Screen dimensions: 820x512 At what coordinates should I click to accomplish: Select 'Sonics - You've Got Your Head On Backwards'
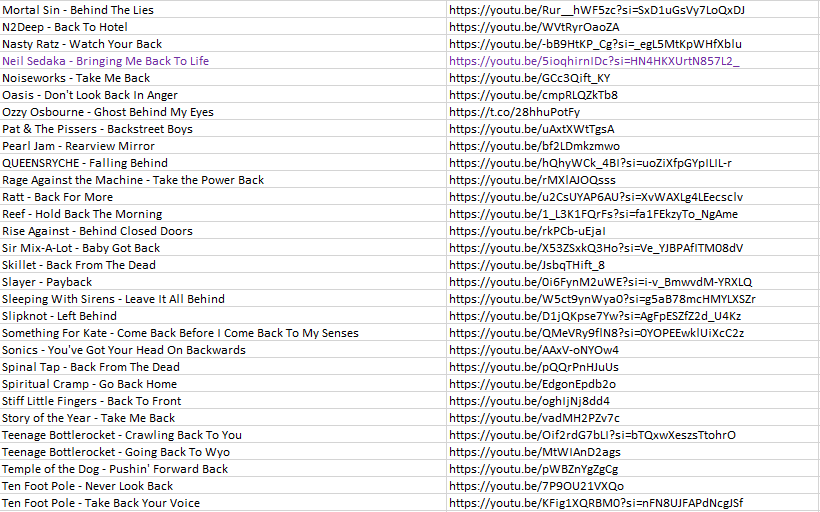tap(223, 349)
